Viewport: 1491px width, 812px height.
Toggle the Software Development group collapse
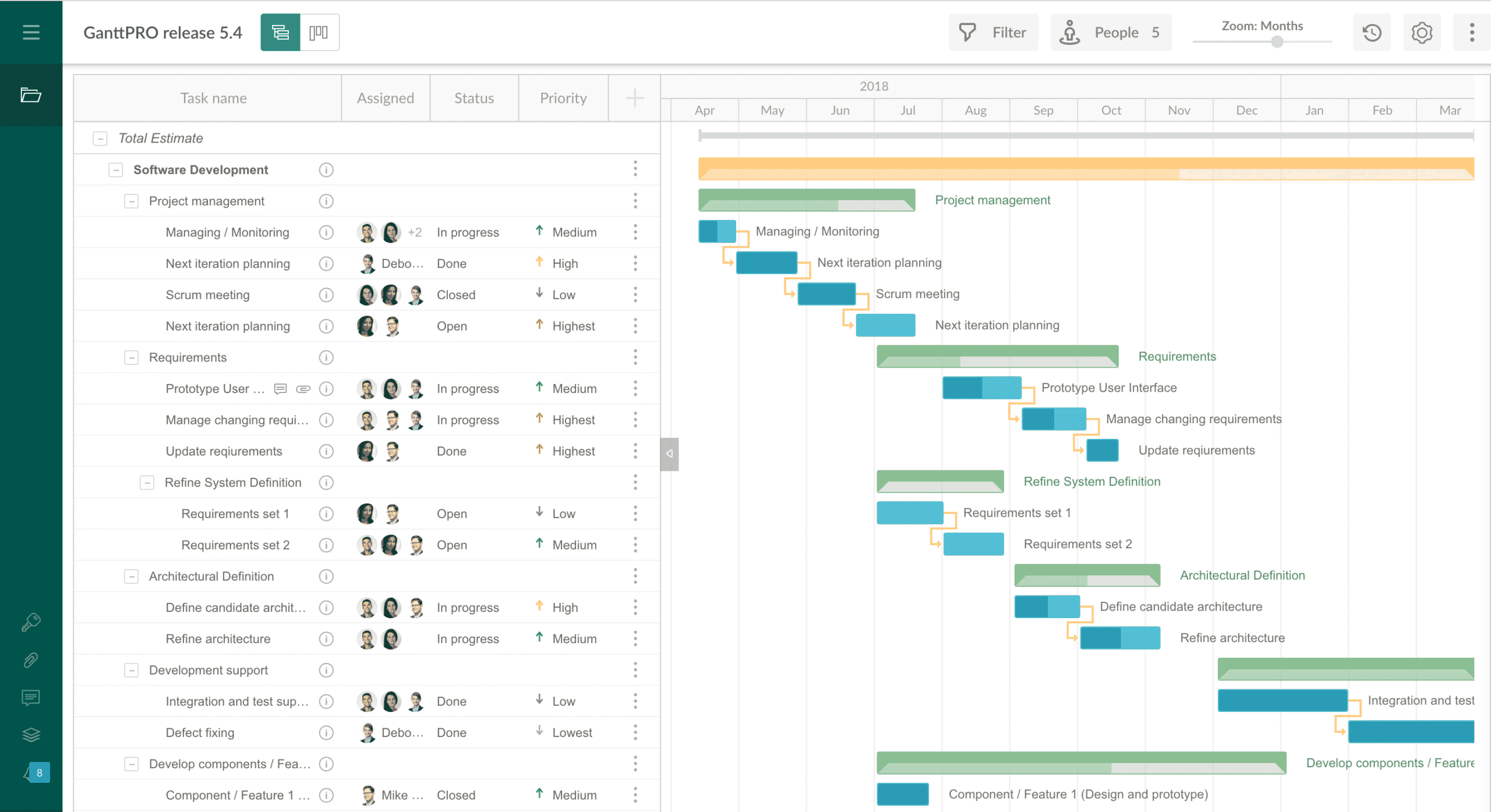pyautogui.click(x=115, y=170)
